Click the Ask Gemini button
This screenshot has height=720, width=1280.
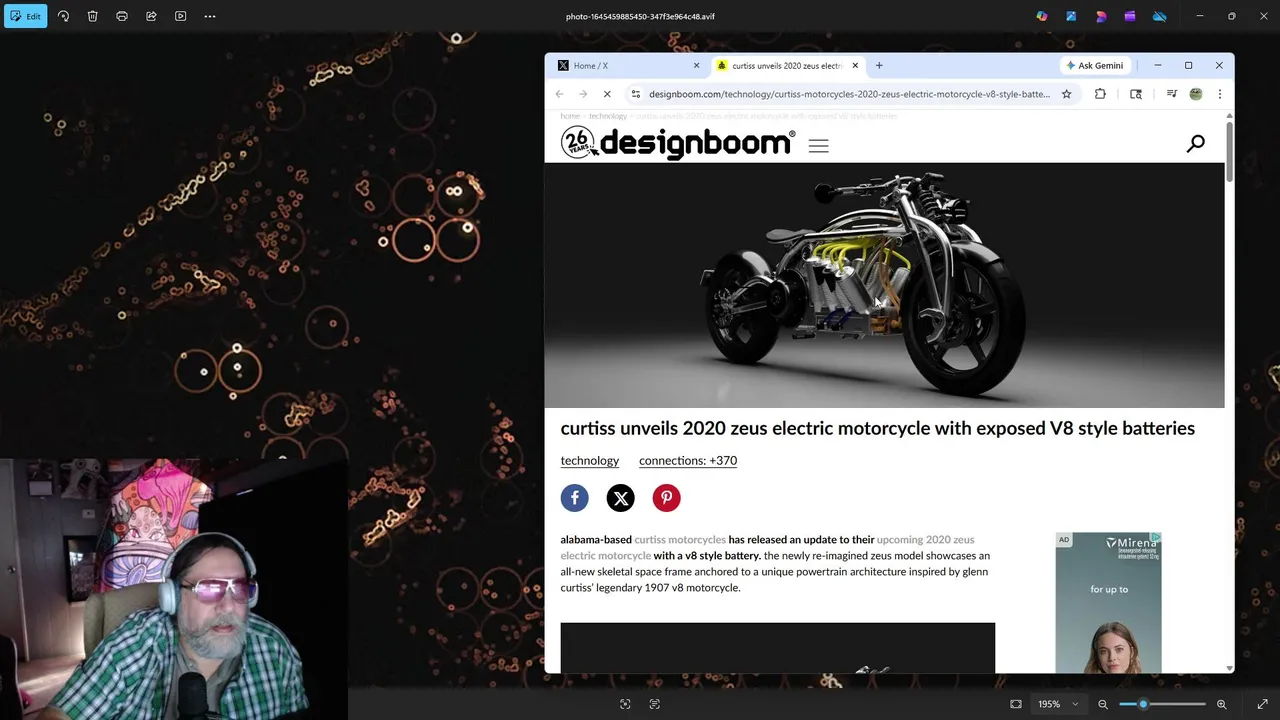(1094, 66)
